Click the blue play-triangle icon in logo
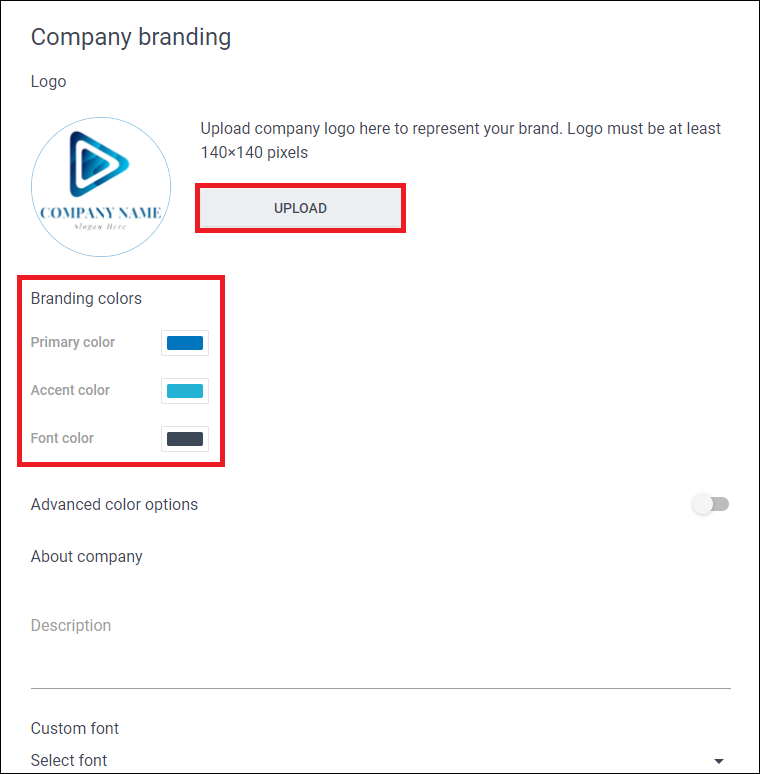 tap(99, 164)
